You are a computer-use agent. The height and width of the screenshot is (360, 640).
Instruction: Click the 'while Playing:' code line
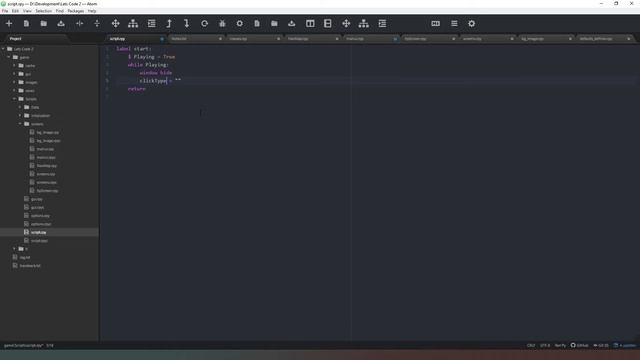tap(148, 65)
